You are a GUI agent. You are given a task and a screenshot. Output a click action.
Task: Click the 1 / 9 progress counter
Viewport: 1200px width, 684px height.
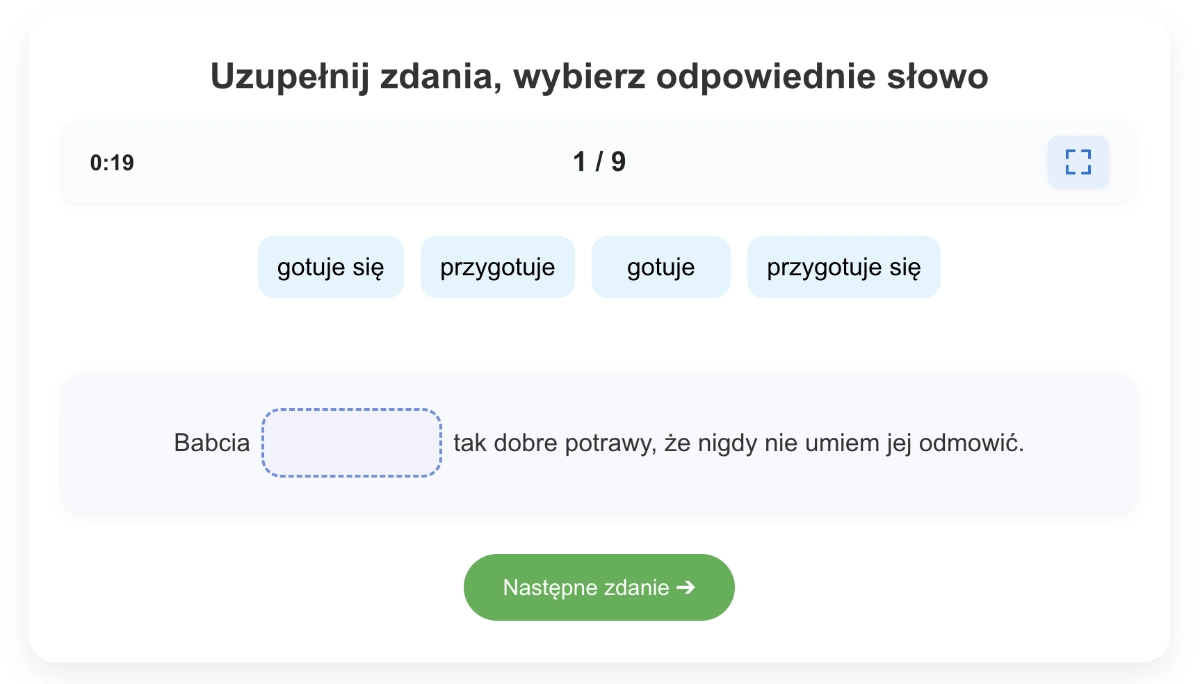point(599,162)
